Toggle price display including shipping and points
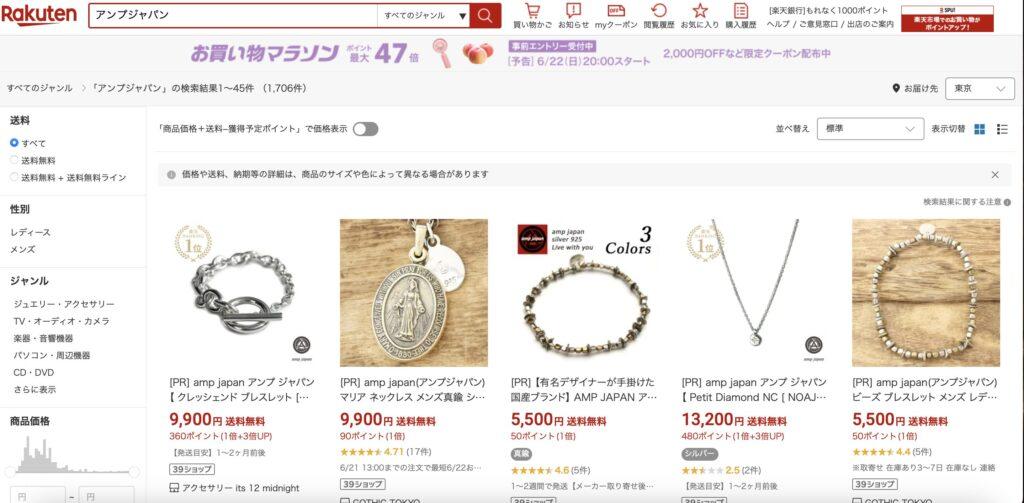Image resolution: width=1024 pixels, height=503 pixels. click(x=366, y=129)
